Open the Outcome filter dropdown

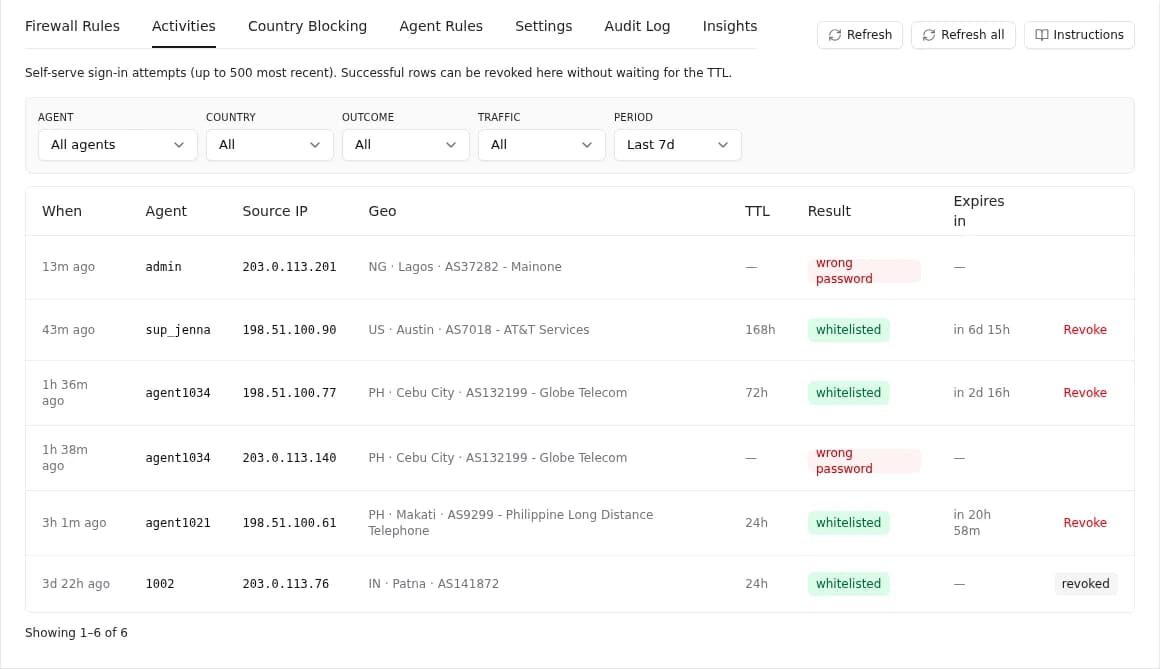(x=405, y=145)
